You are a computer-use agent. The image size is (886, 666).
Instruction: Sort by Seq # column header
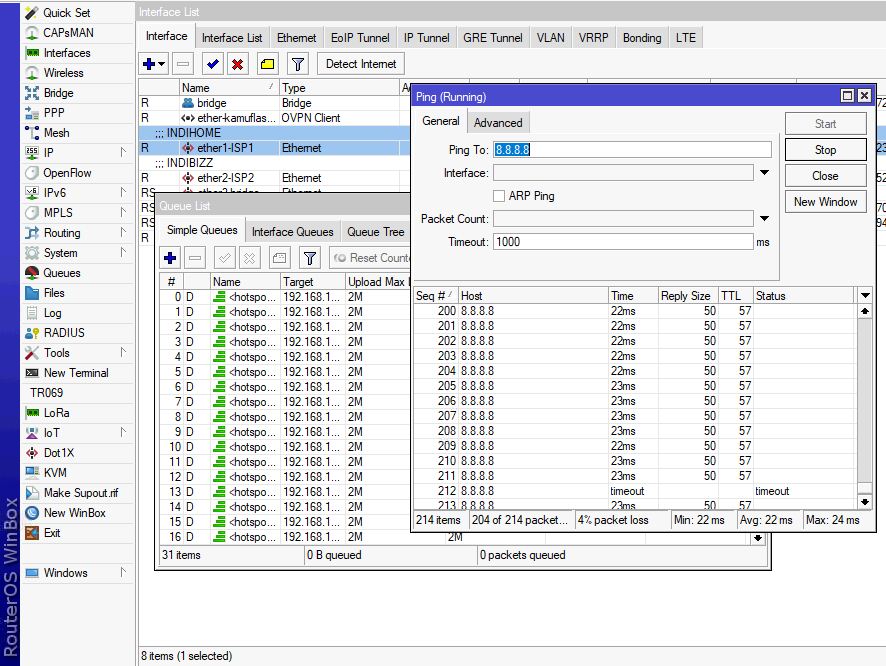click(435, 295)
